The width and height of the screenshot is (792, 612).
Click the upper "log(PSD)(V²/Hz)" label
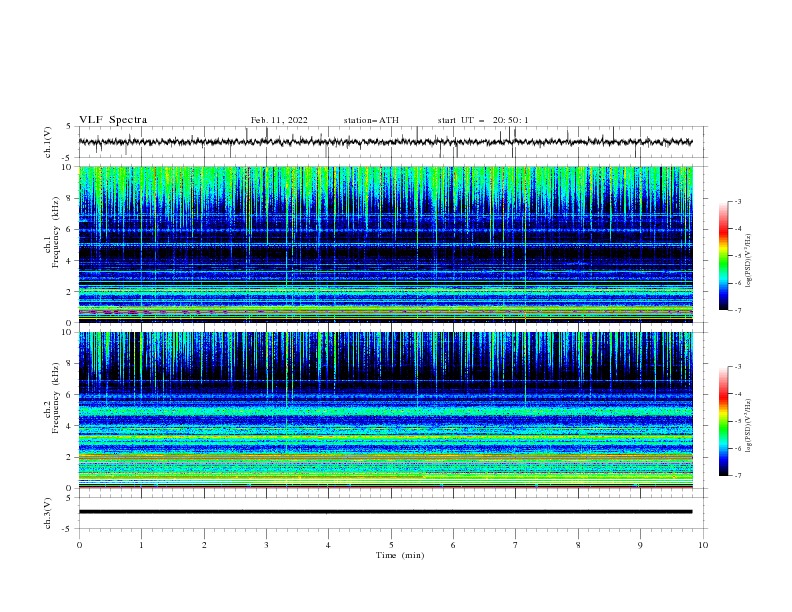[x=748, y=261]
